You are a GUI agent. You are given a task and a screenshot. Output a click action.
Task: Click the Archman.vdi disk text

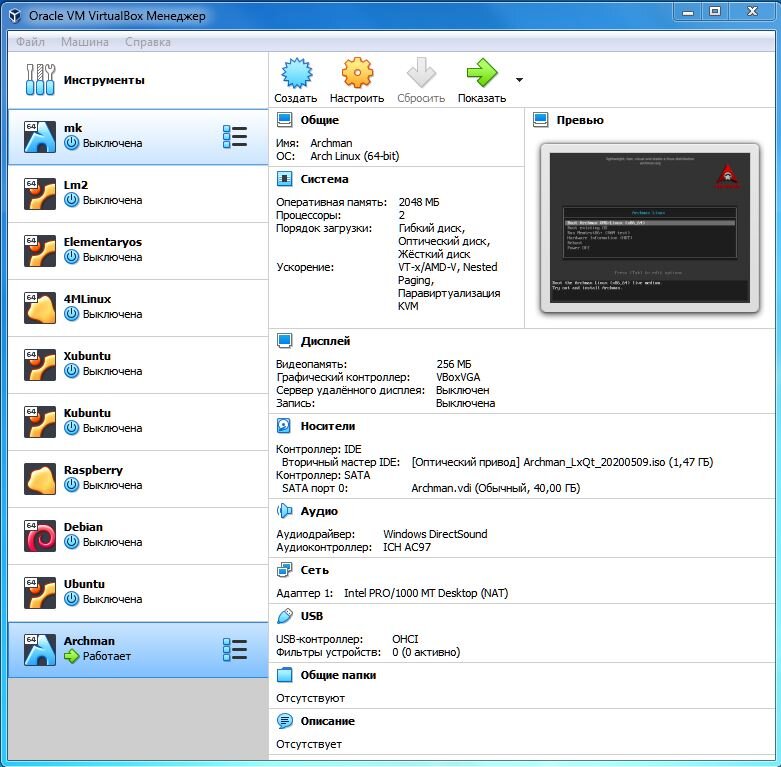click(496, 488)
